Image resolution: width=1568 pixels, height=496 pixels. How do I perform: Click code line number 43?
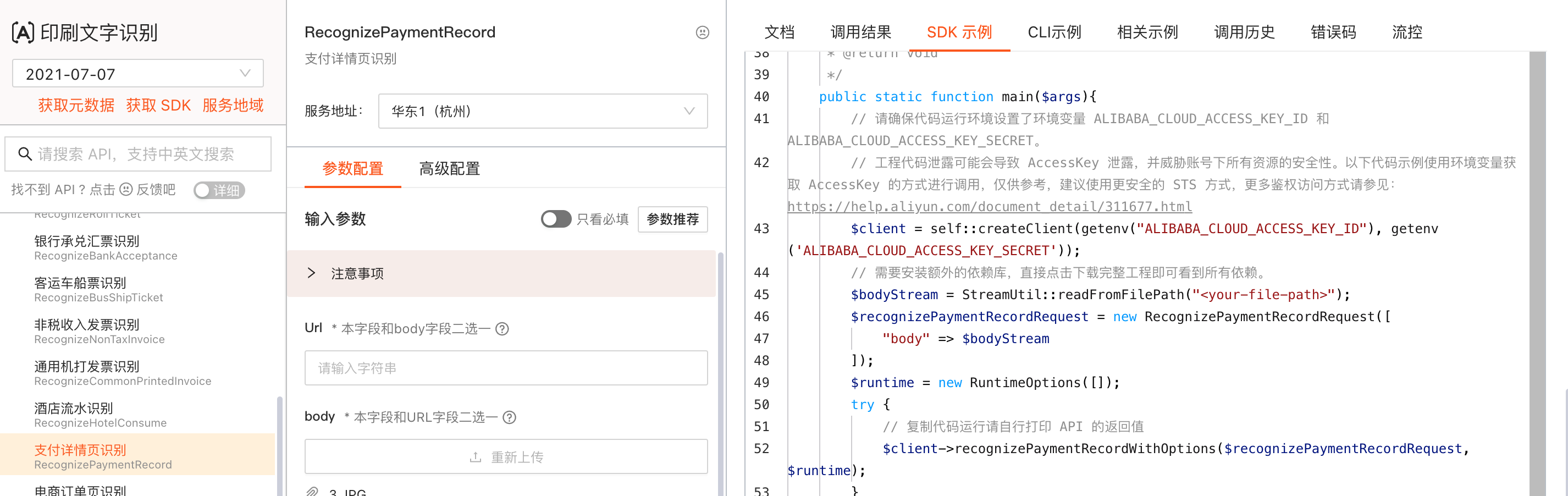pos(761,229)
